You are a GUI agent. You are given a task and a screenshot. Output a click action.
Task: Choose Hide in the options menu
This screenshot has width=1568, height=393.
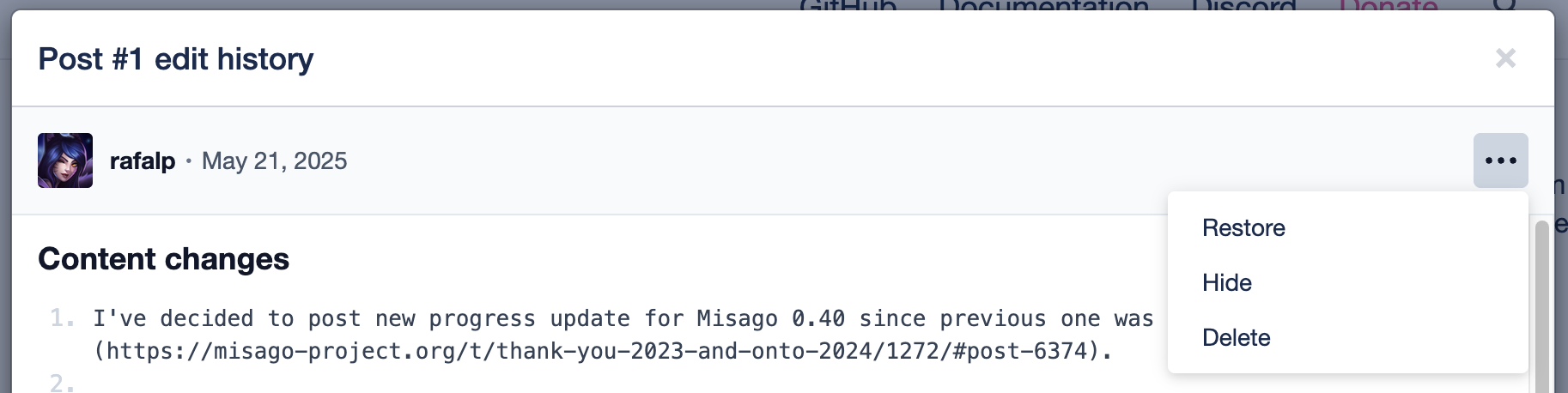[1227, 283]
